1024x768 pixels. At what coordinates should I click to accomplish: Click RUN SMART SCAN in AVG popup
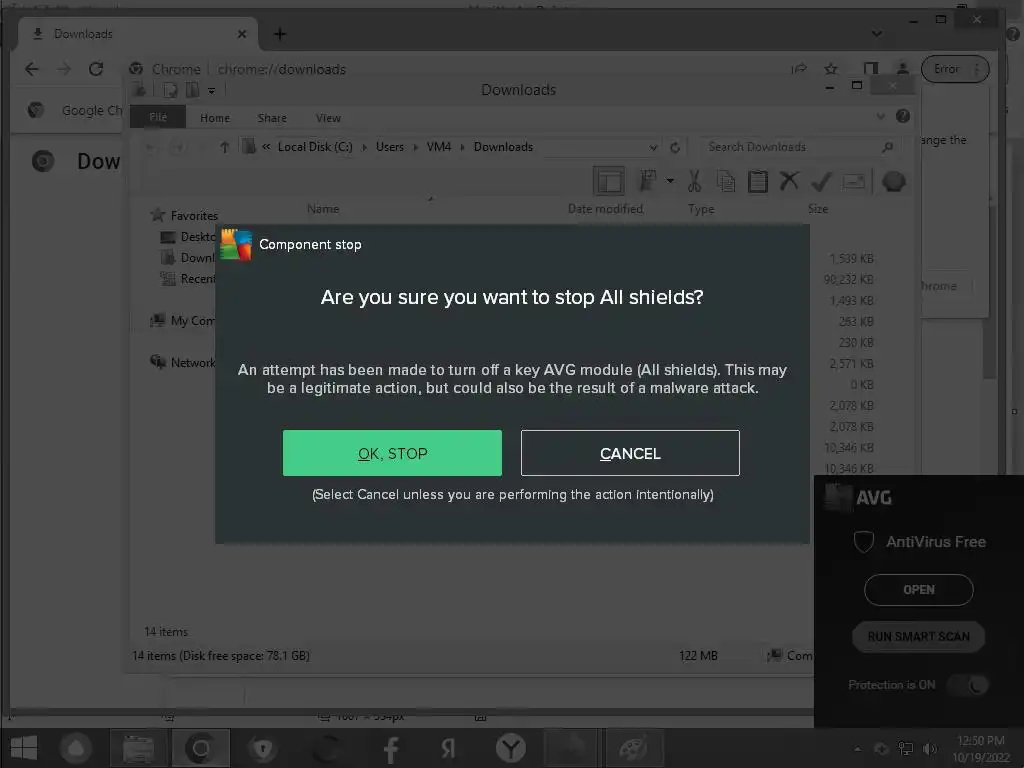pos(918,636)
